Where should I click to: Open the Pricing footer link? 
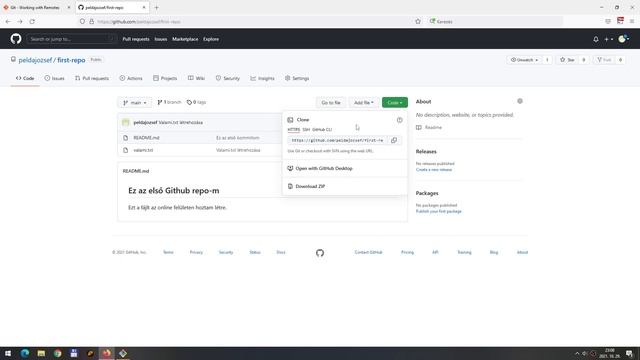click(x=407, y=252)
